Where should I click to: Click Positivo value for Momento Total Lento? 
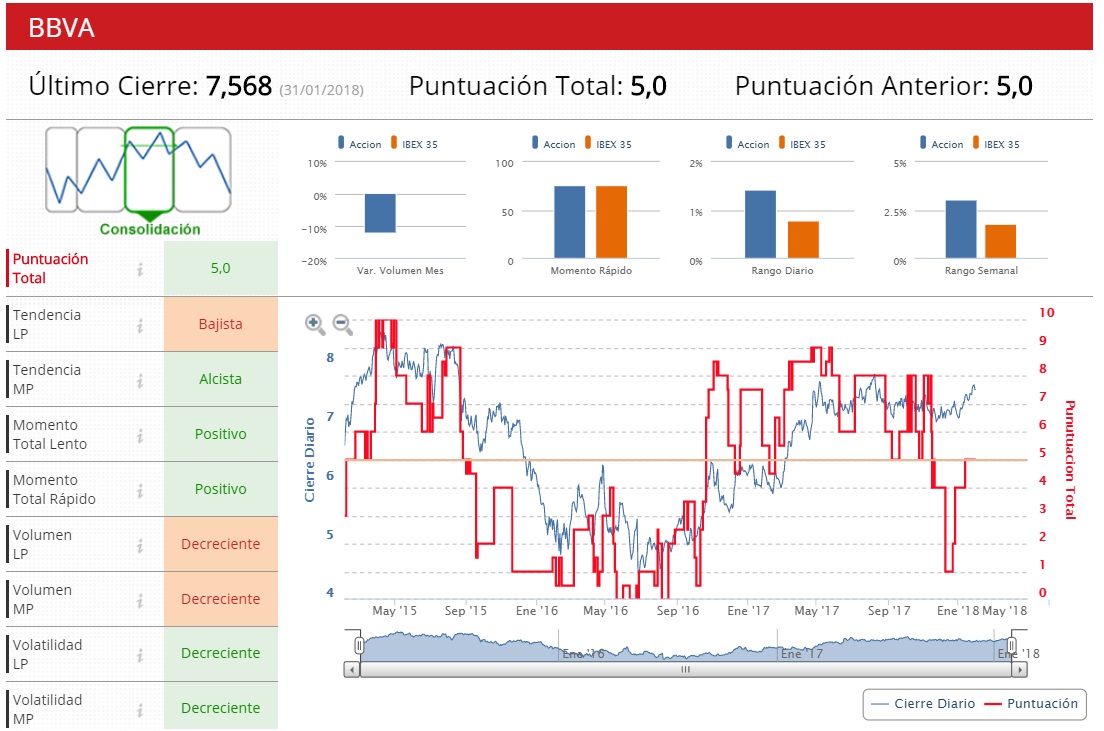click(x=220, y=434)
